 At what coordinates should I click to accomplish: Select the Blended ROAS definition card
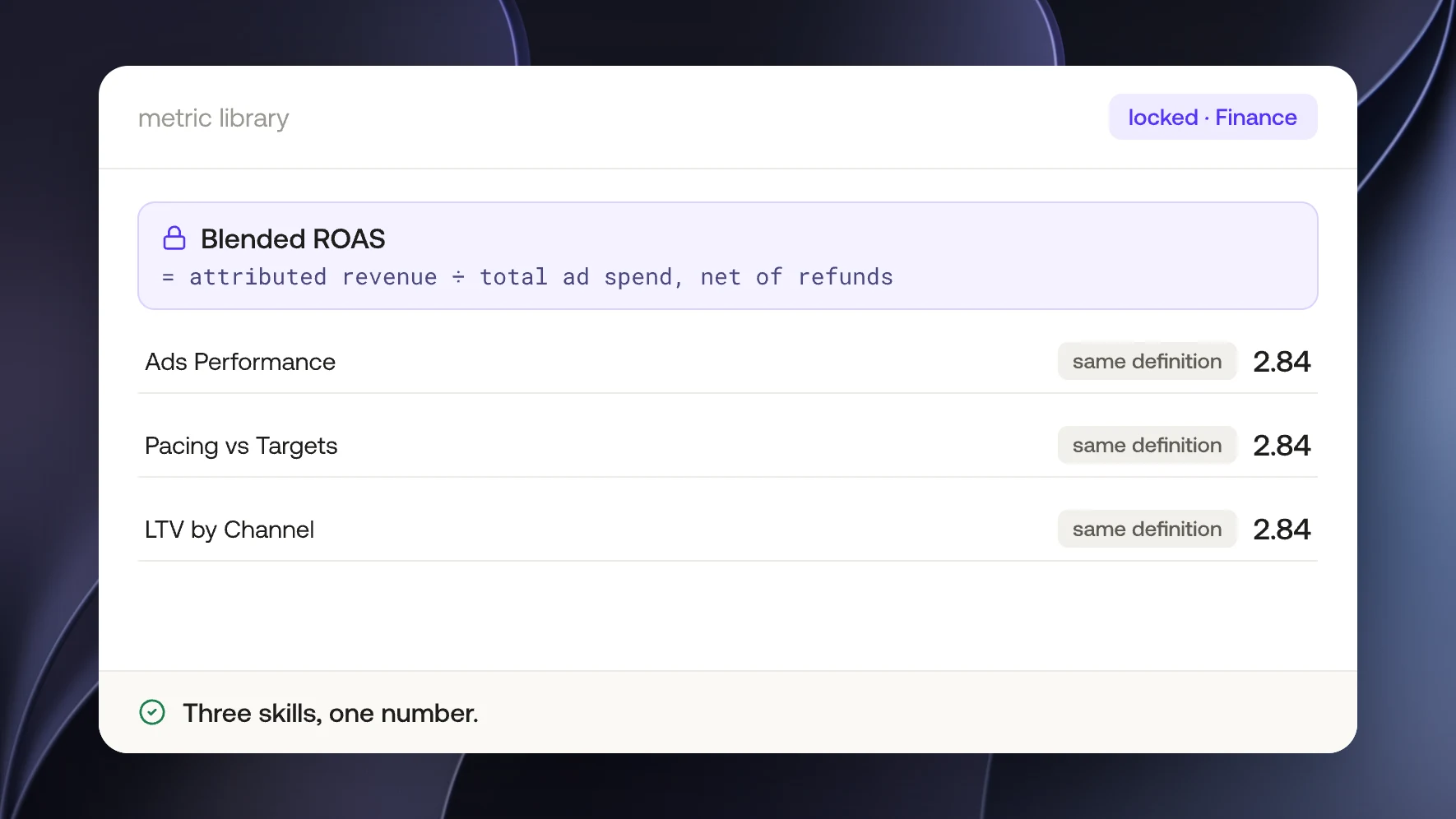pos(728,256)
